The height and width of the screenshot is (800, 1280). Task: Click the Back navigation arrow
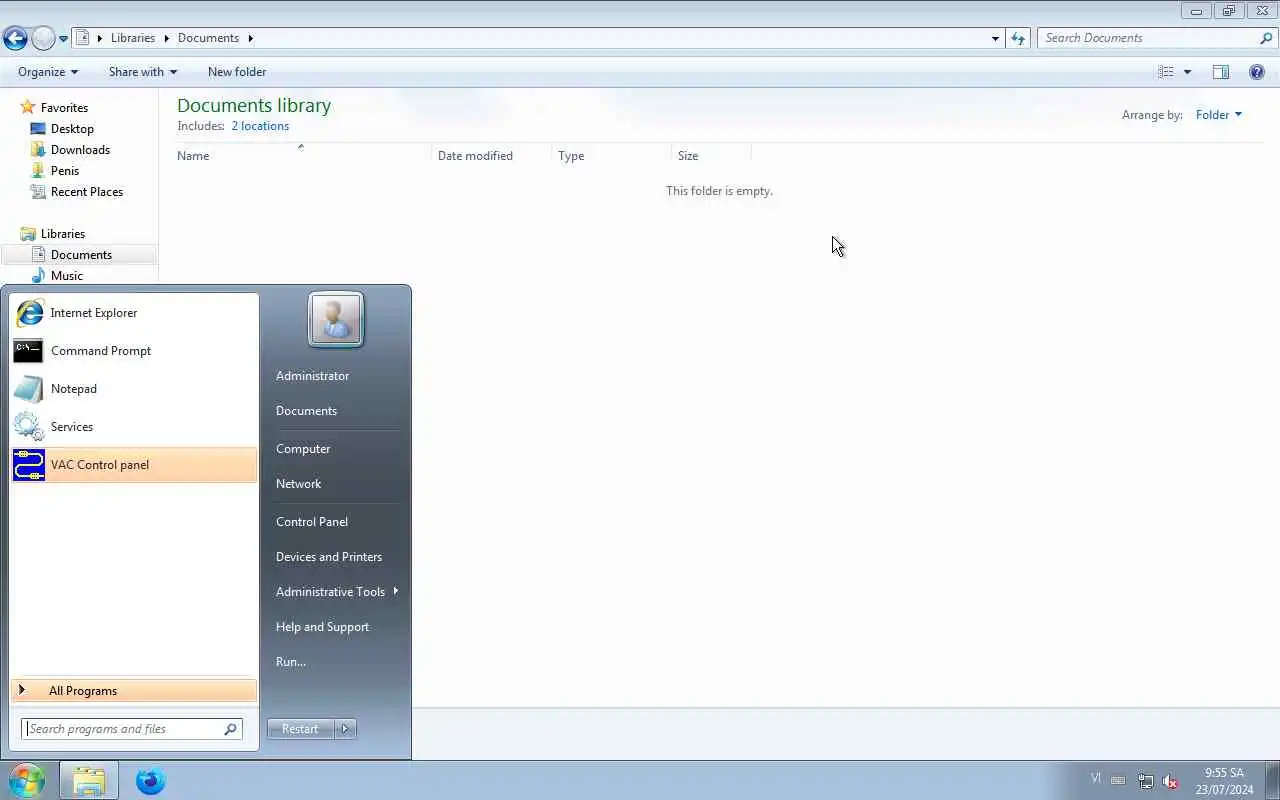[x=15, y=39]
